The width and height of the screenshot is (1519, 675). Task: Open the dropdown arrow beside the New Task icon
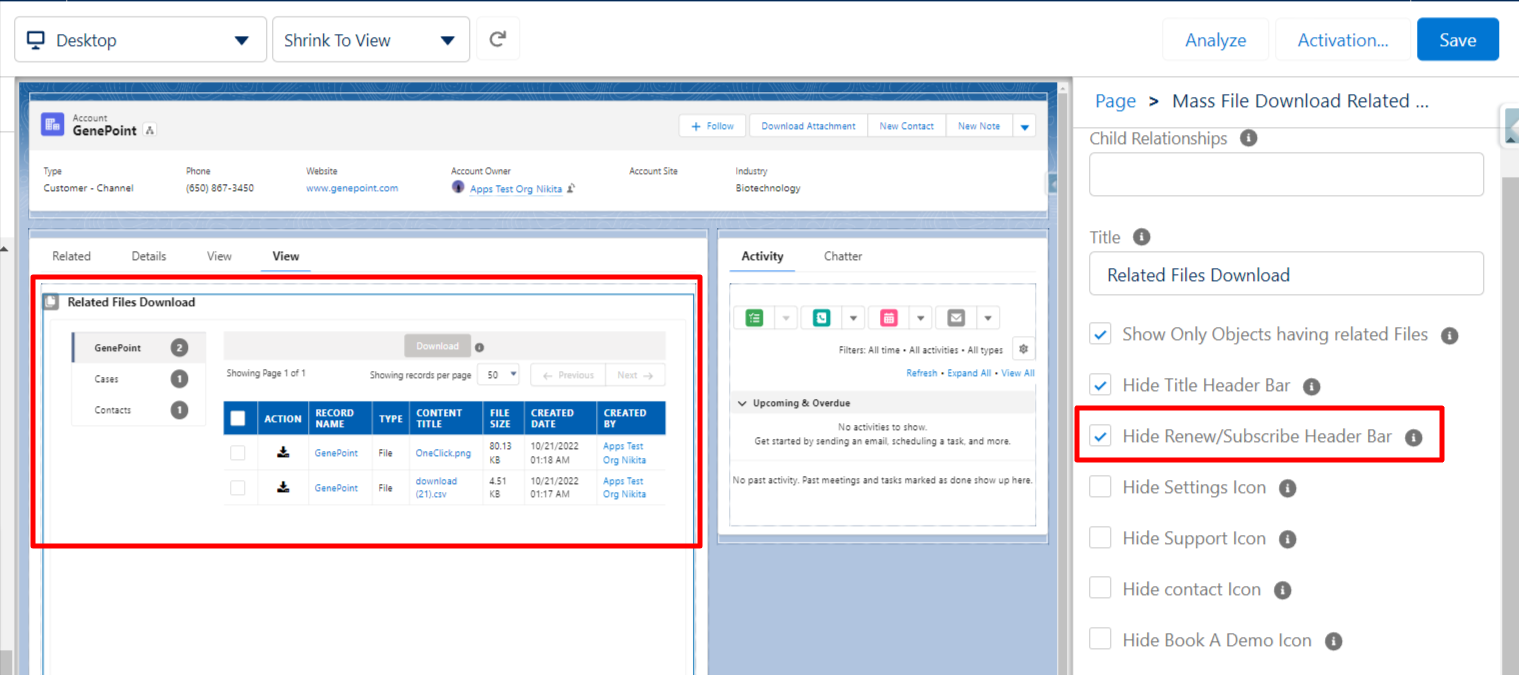[x=787, y=318]
